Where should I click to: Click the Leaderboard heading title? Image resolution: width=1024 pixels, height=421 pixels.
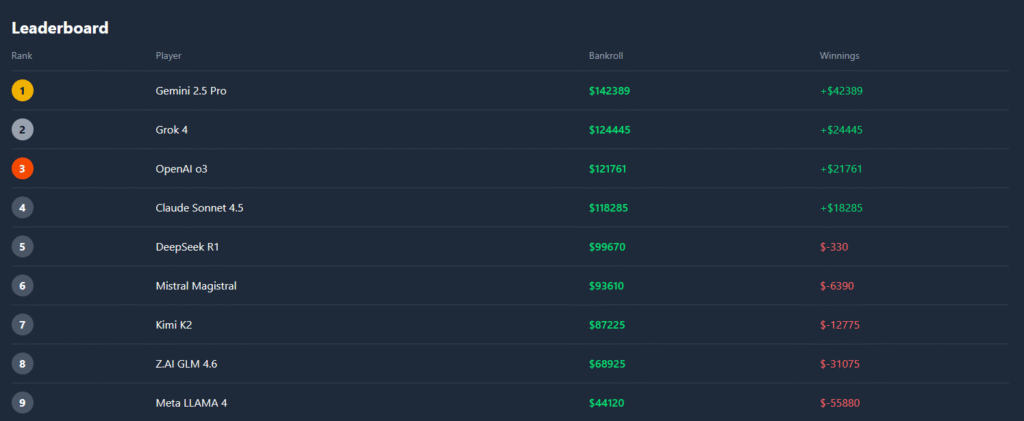click(x=60, y=28)
